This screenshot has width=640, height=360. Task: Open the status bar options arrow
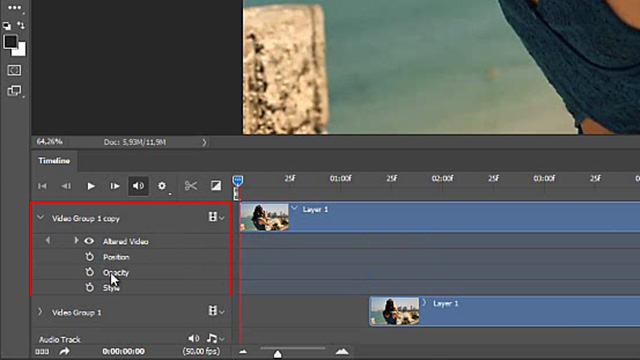[x=204, y=142]
